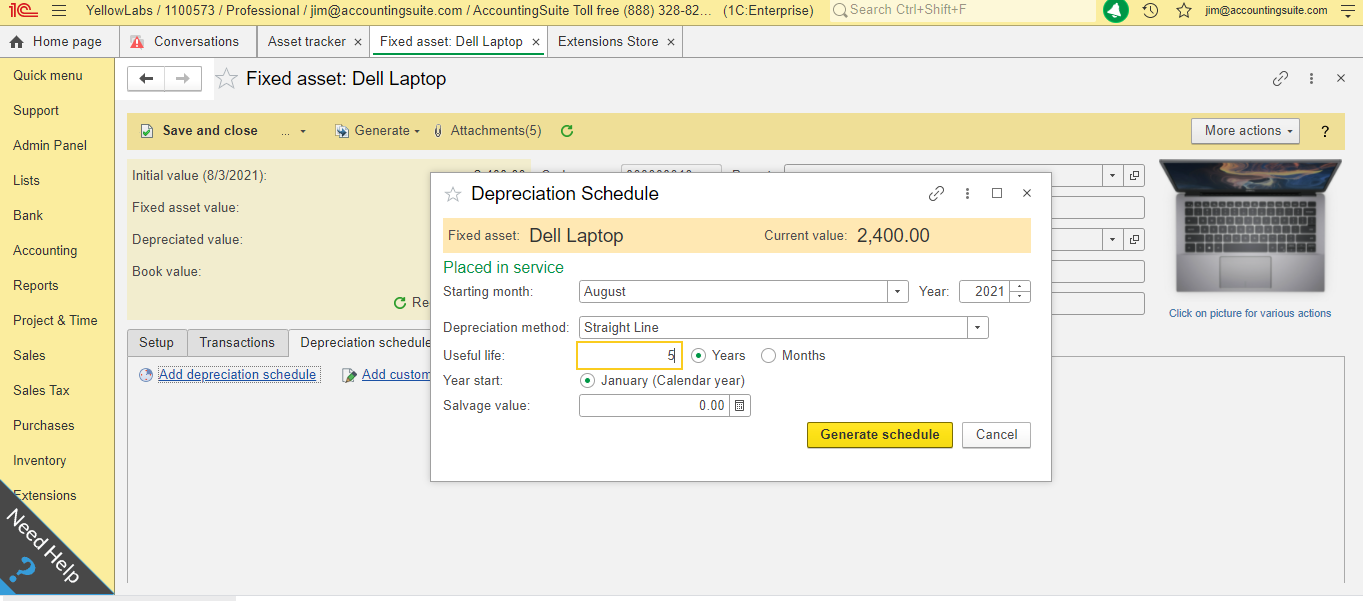The height and width of the screenshot is (601, 1363).
Task: Star the Fixed asset Dell Laptop page
Action: click(x=227, y=79)
